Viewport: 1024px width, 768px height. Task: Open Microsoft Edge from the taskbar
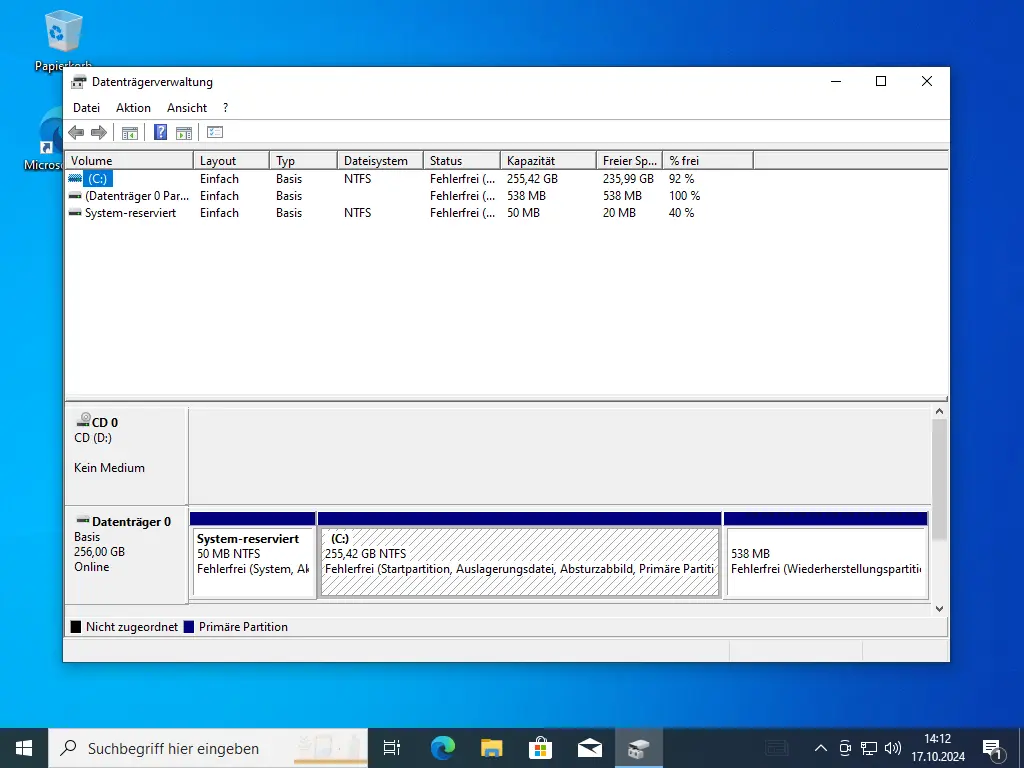(x=442, y=747)
